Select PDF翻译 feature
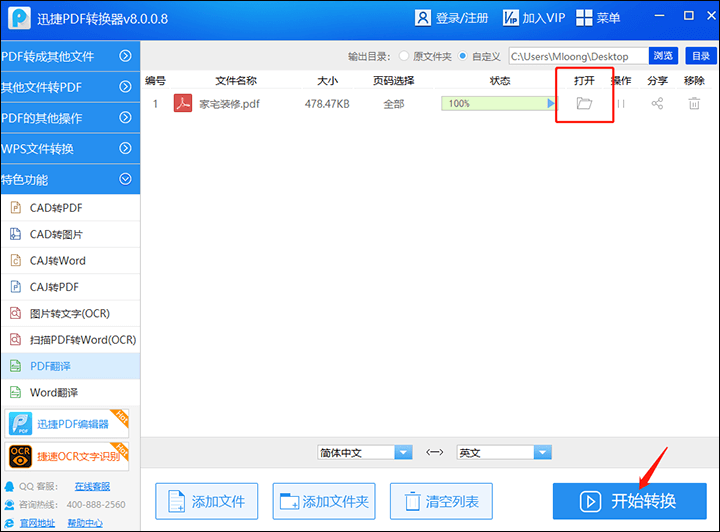This screenshot has height=532, width=720. click(x=71, y=366)
